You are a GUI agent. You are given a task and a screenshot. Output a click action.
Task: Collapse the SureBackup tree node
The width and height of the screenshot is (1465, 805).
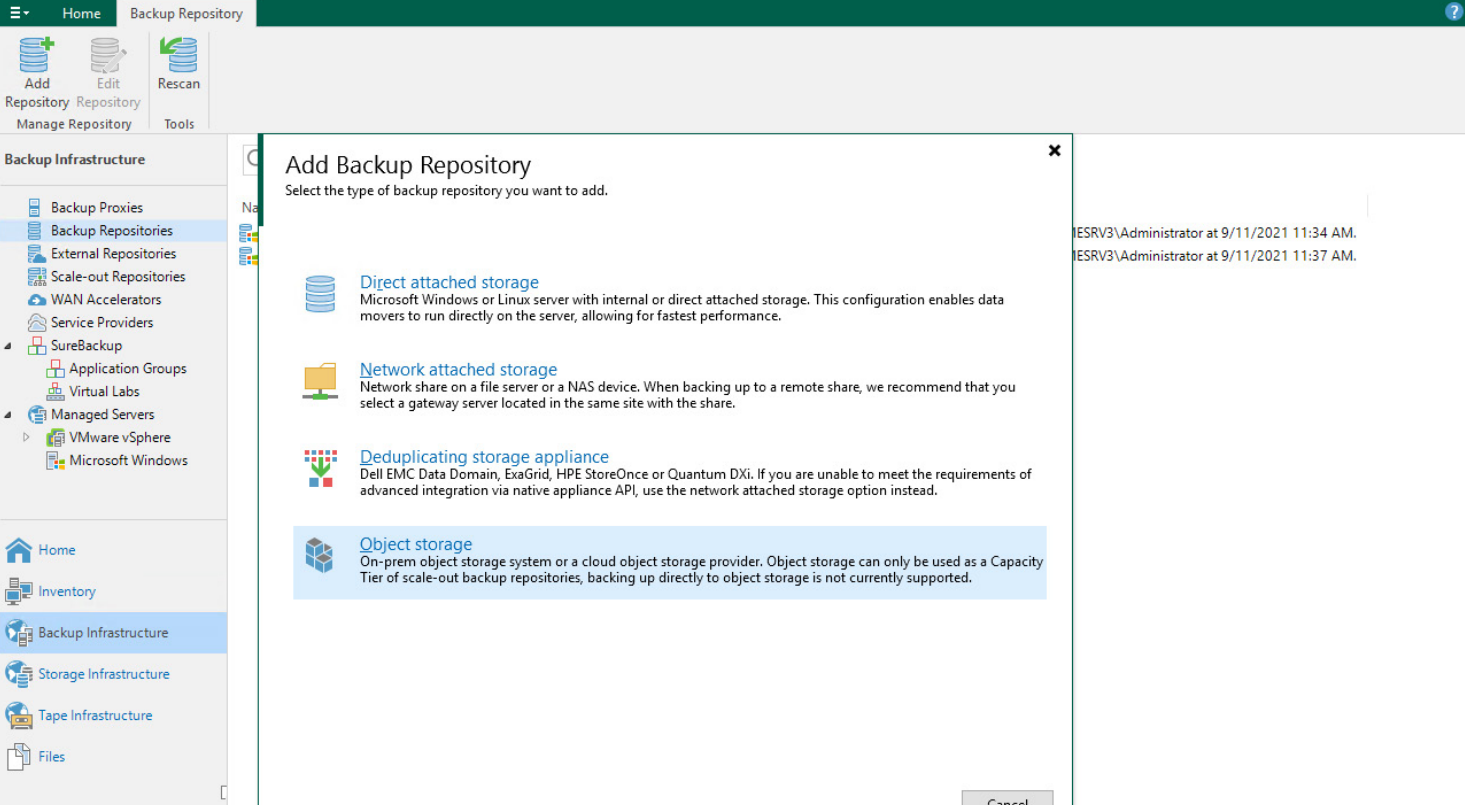tap(9, 346)
